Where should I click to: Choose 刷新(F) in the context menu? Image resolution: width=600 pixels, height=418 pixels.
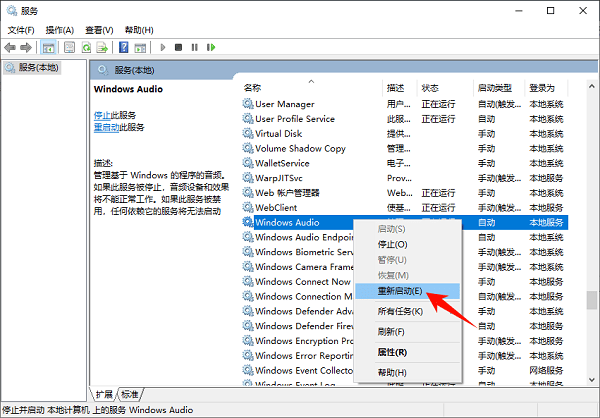click(408, 331)
